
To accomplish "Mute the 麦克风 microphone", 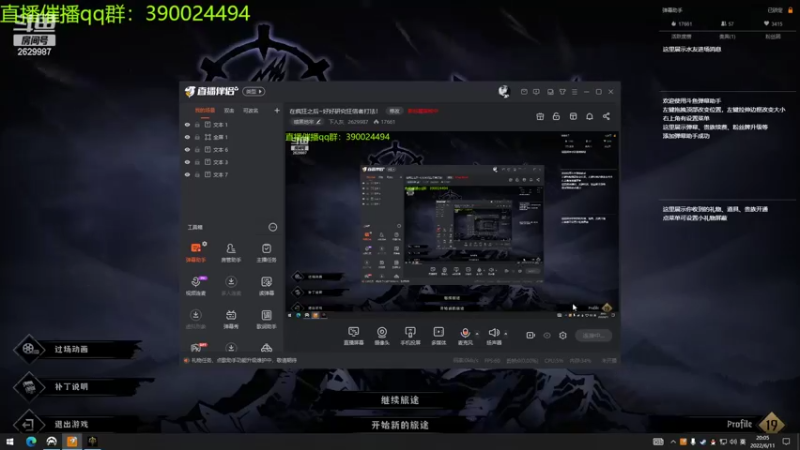I will tap(465, 336).
